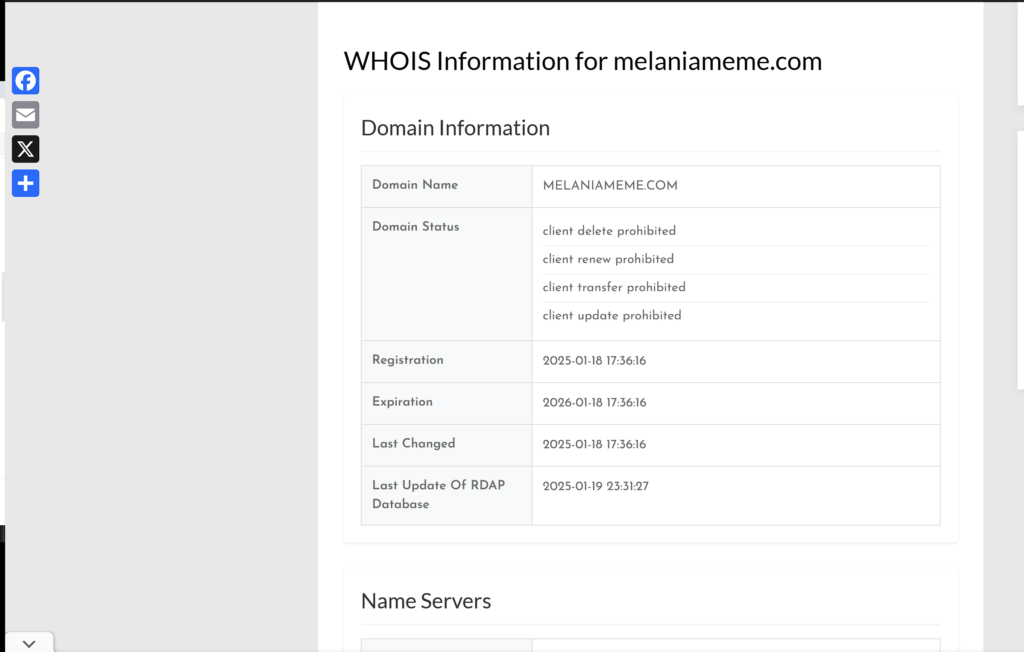Image resolution: width=1024 pixels, height=652 pixels.
Task: Select the Last Changed row's date value
Action: pos(594,444)
